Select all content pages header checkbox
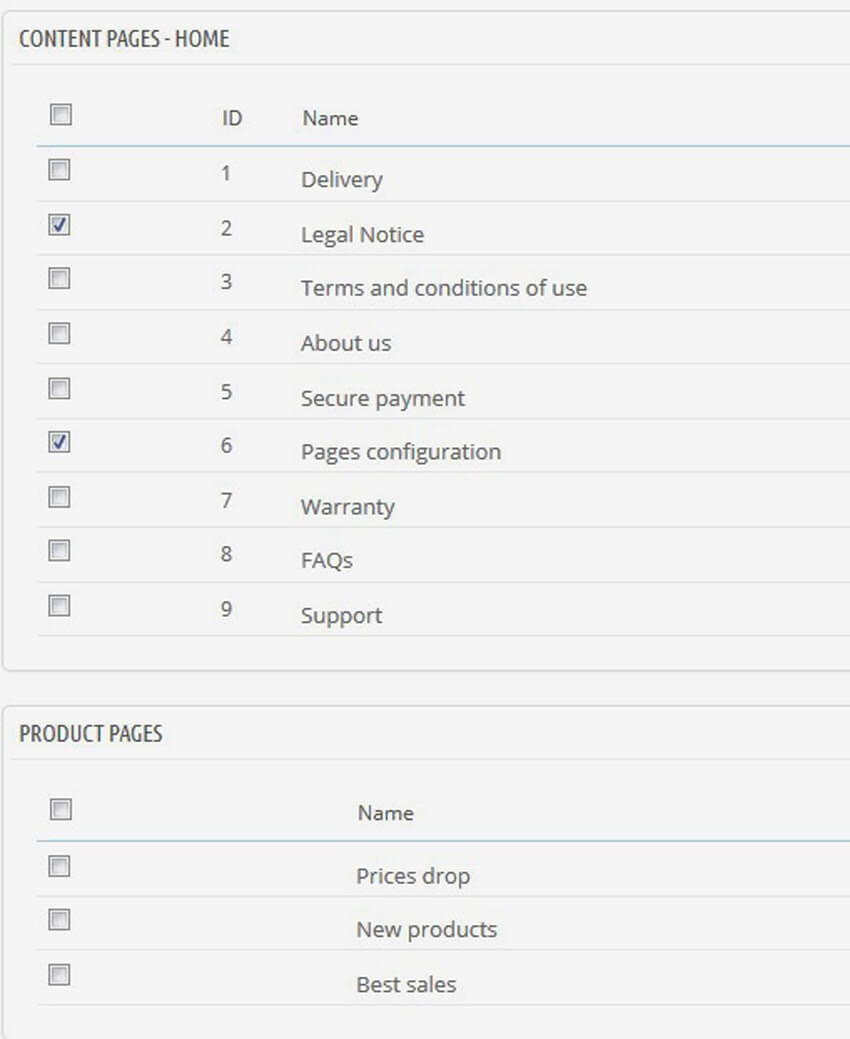 (x=61, y=115)
